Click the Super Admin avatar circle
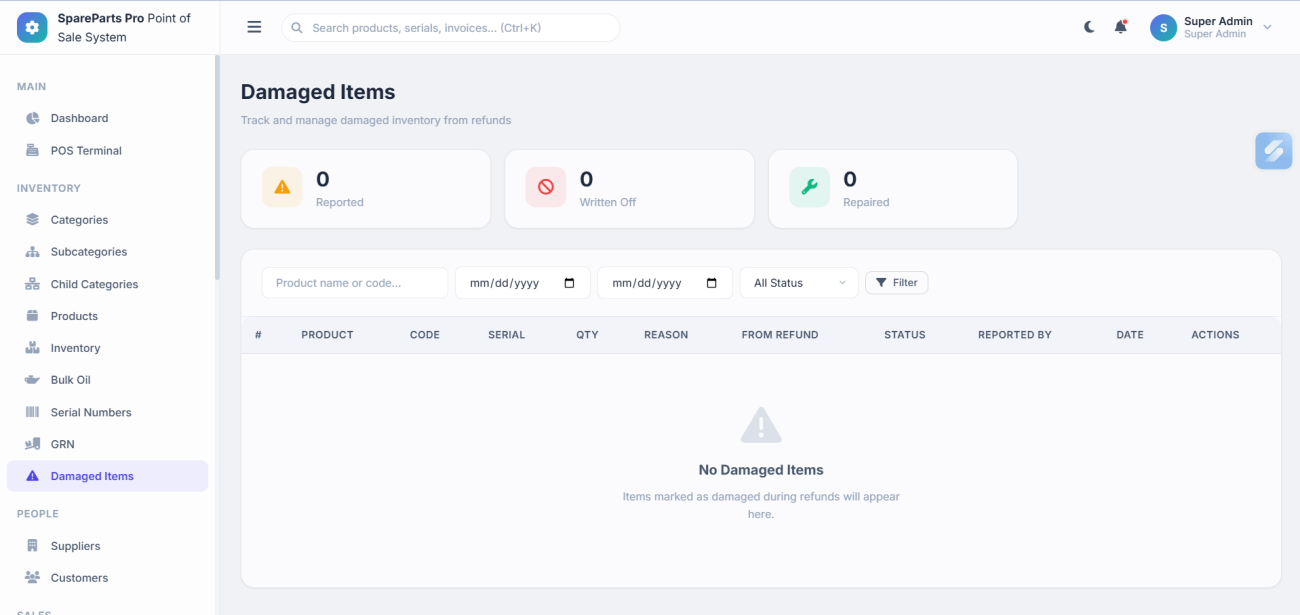 [x=1163, y=28]
